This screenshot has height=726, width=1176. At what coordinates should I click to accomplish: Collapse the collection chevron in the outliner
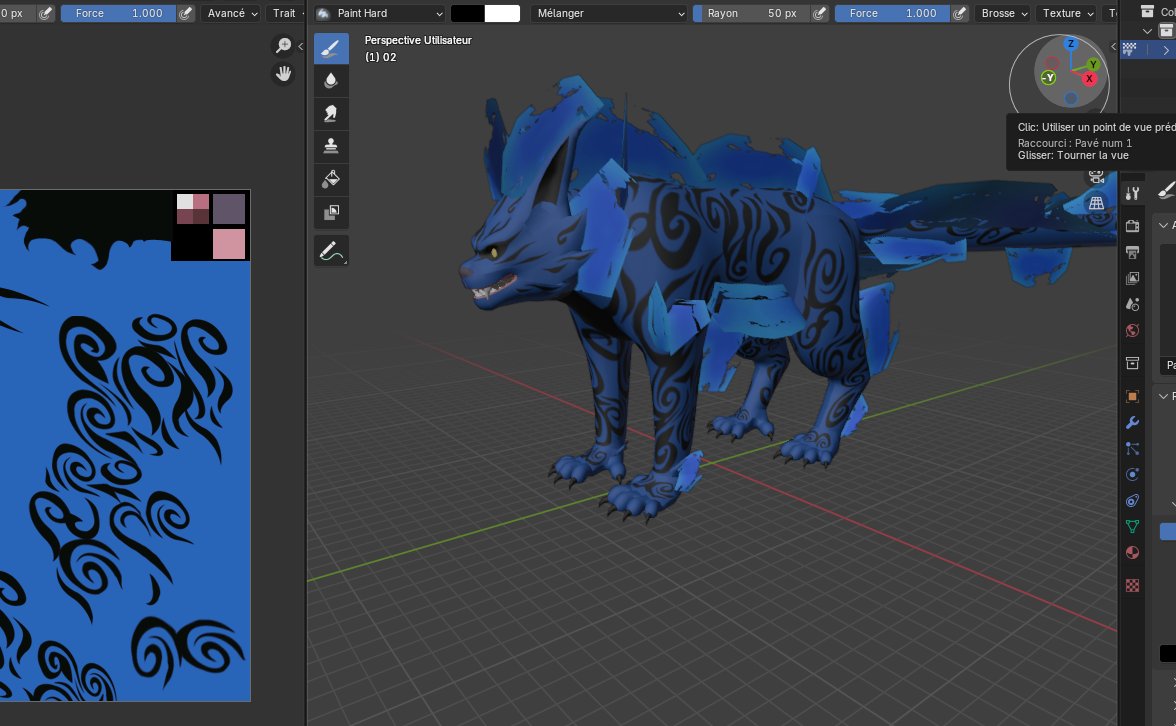click(x=1147, y=32)
